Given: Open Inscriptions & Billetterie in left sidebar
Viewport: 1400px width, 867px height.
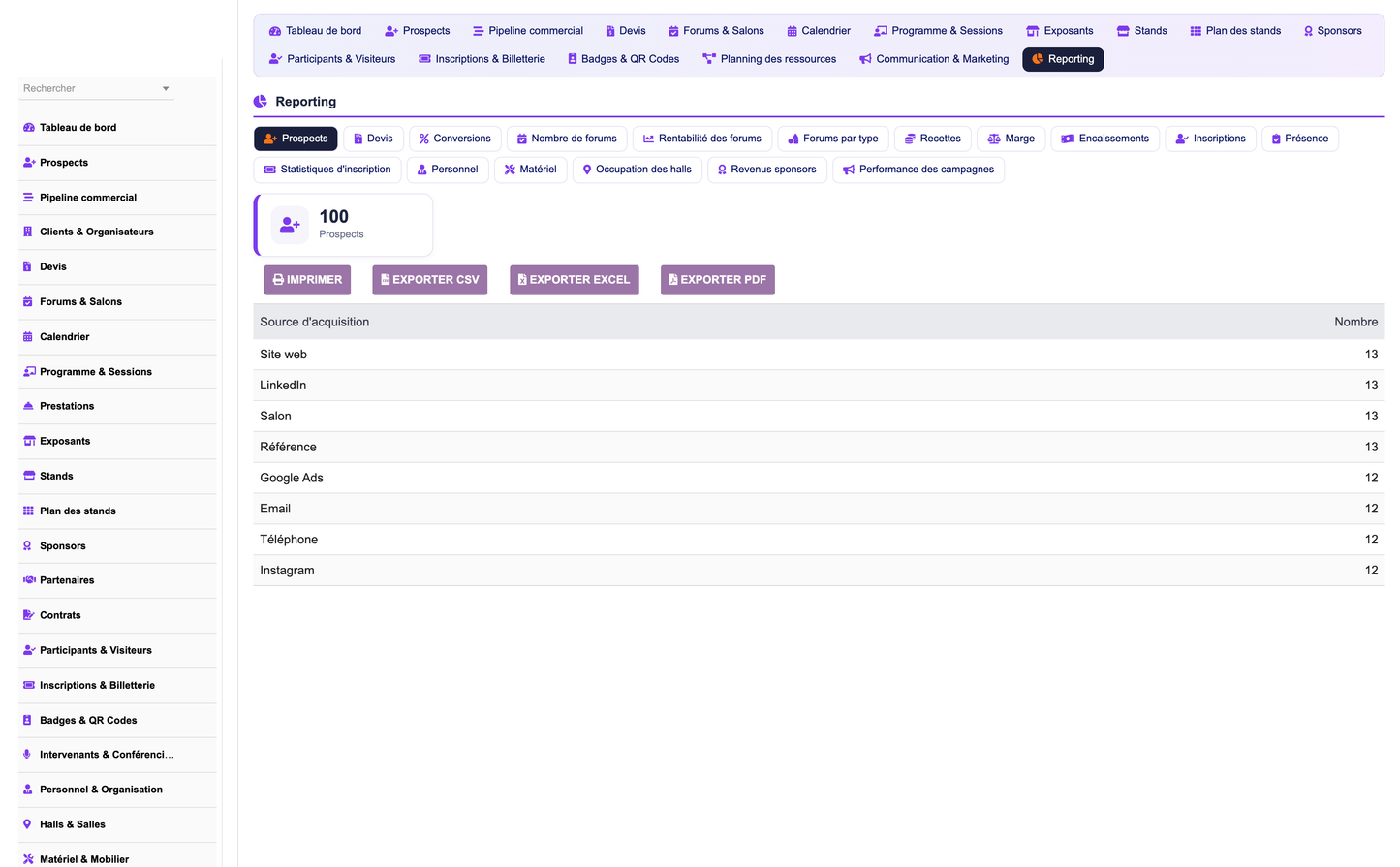Looking at the screenshot, I should point(117,686).
